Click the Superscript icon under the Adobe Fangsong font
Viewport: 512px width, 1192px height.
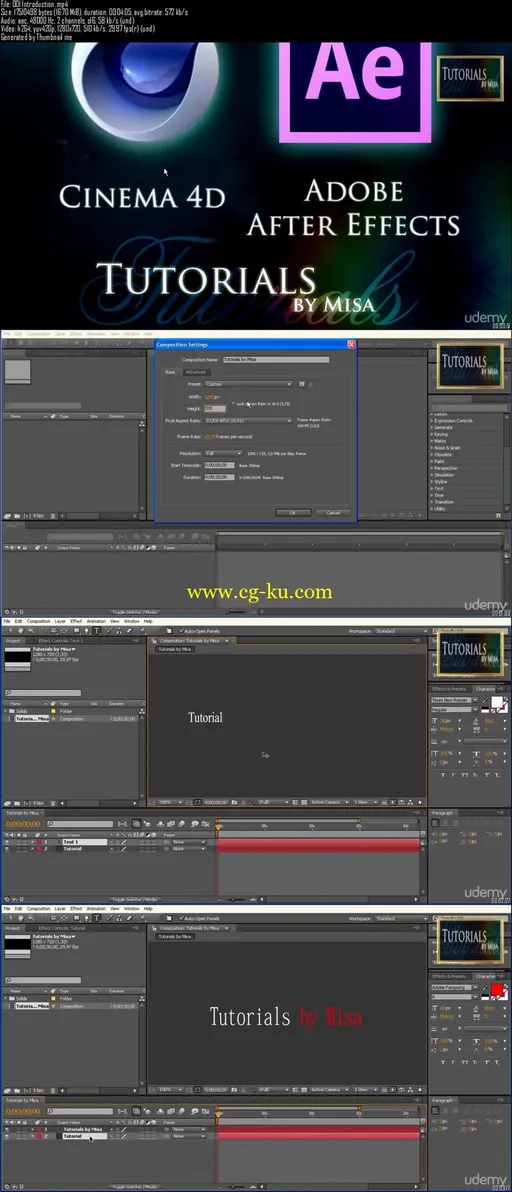(x=487, y=1062)
